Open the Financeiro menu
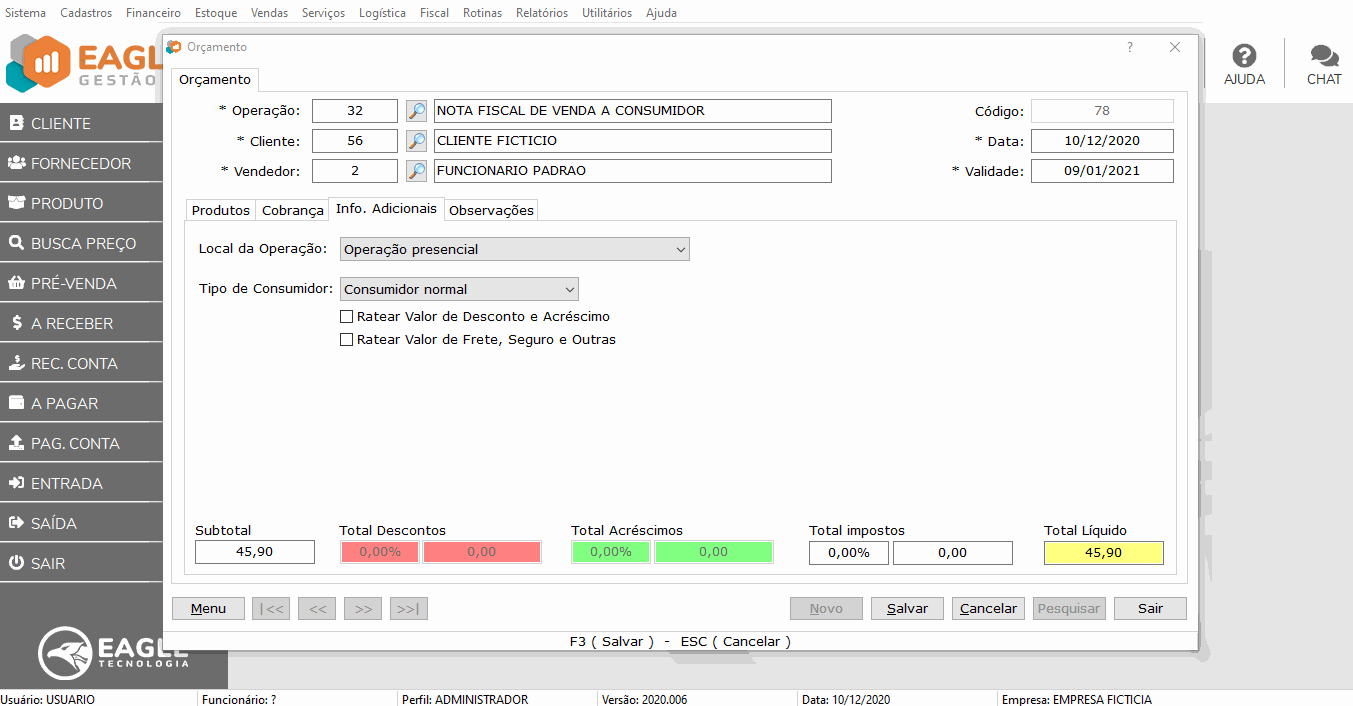 [153, 13]
